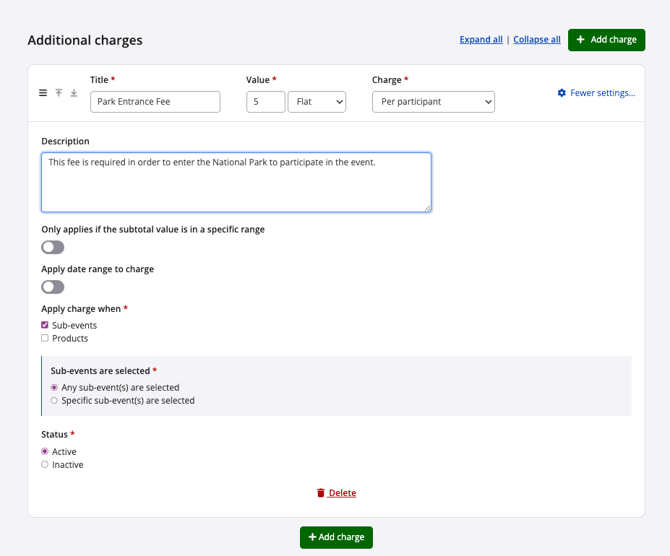
Task: Open the Per participant charge dropdown
Action: 433,102
